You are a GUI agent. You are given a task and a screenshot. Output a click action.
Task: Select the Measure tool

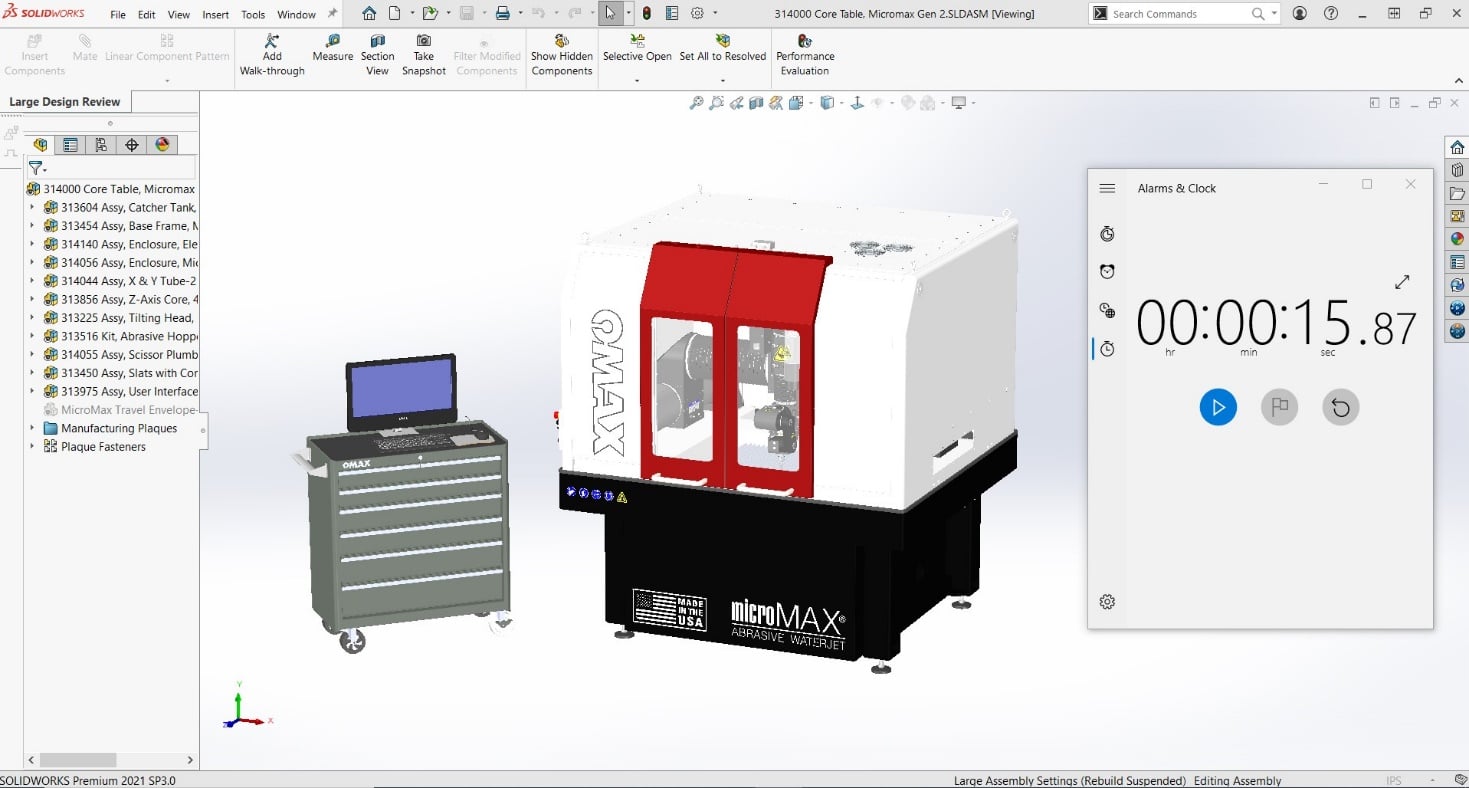(x=333, y=49)
